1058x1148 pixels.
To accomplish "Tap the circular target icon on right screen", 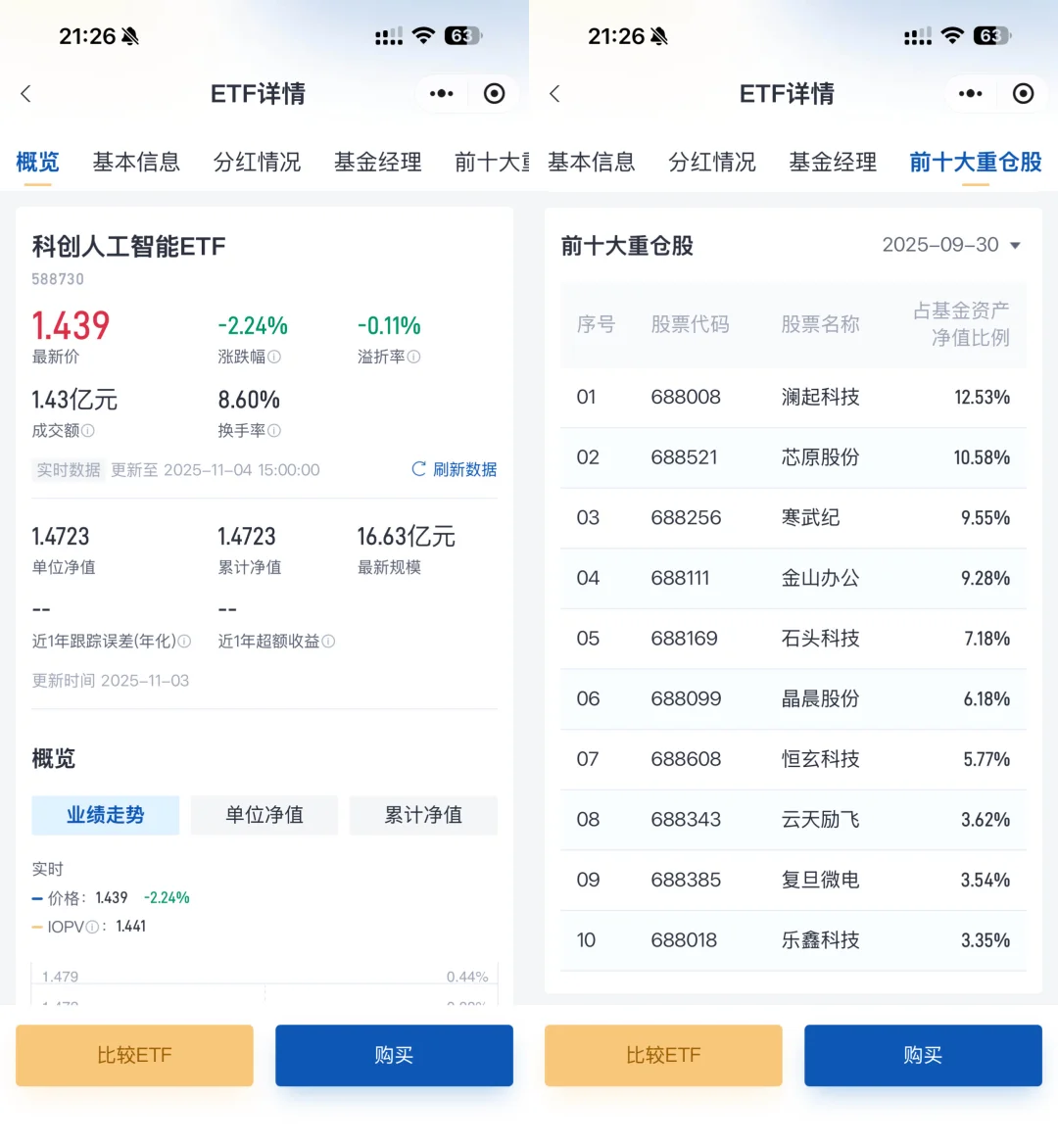I will (x=1023, y=94).
